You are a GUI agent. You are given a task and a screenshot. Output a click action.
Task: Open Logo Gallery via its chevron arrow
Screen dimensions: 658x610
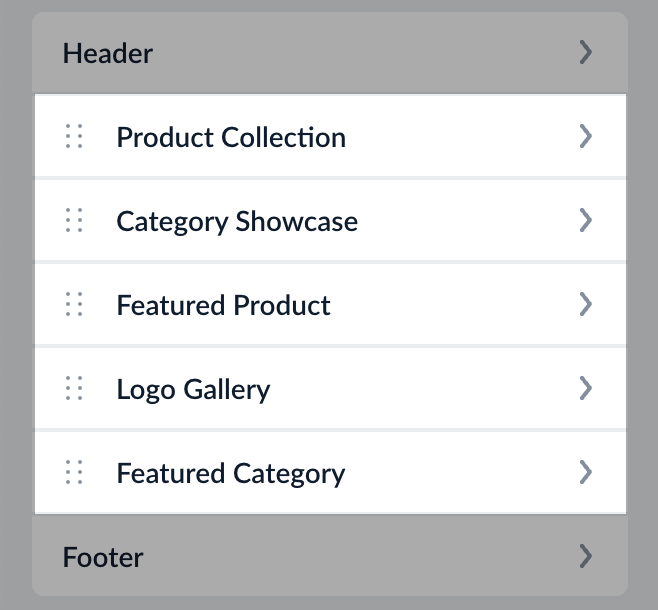click(586, 388)
